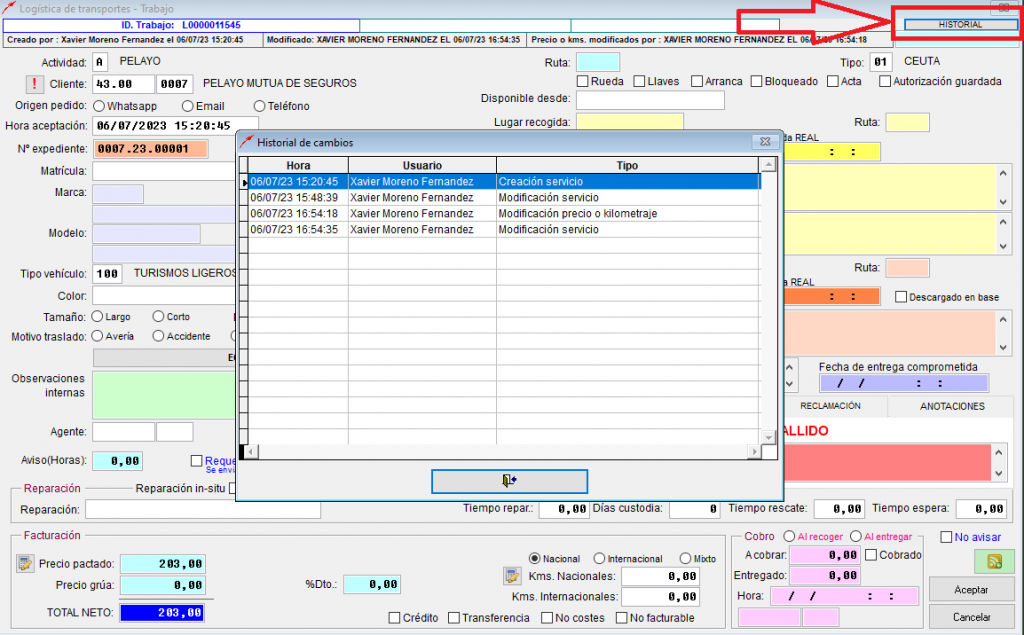1024x635 pixels.
Task: Open the RECLAMACIÓN tab
Action: click(830, 406)
